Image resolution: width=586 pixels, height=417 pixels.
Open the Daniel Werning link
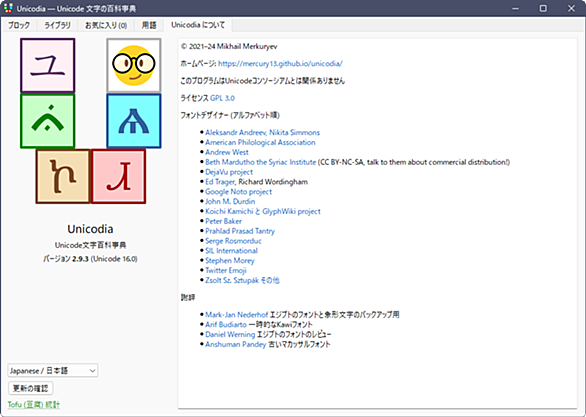230,334
